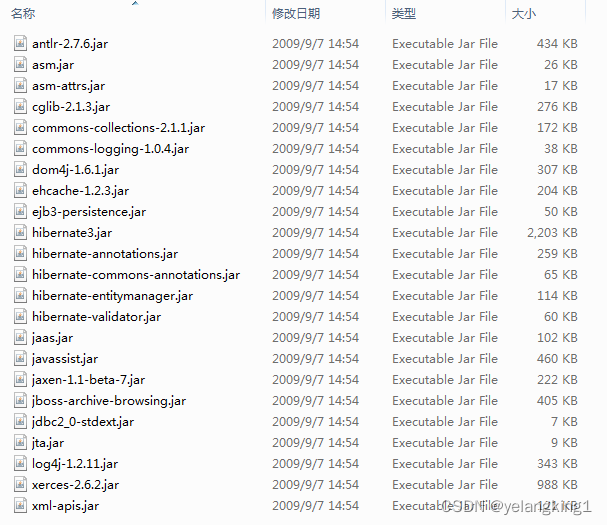Select hibernate-validator.jar file name

pos(96,317)
